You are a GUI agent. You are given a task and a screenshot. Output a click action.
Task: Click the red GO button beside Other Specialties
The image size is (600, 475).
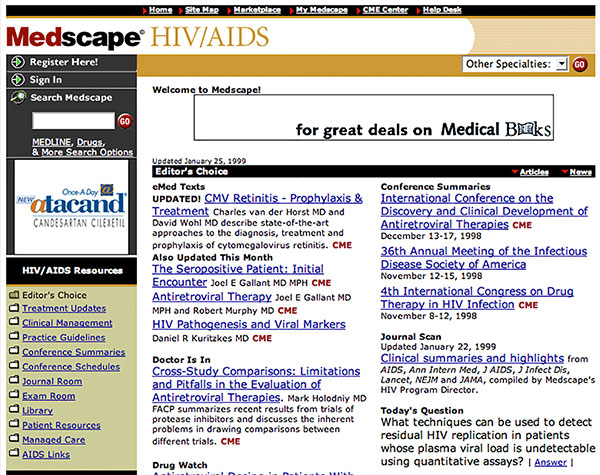pyautogui.click(x=580, y=64)
